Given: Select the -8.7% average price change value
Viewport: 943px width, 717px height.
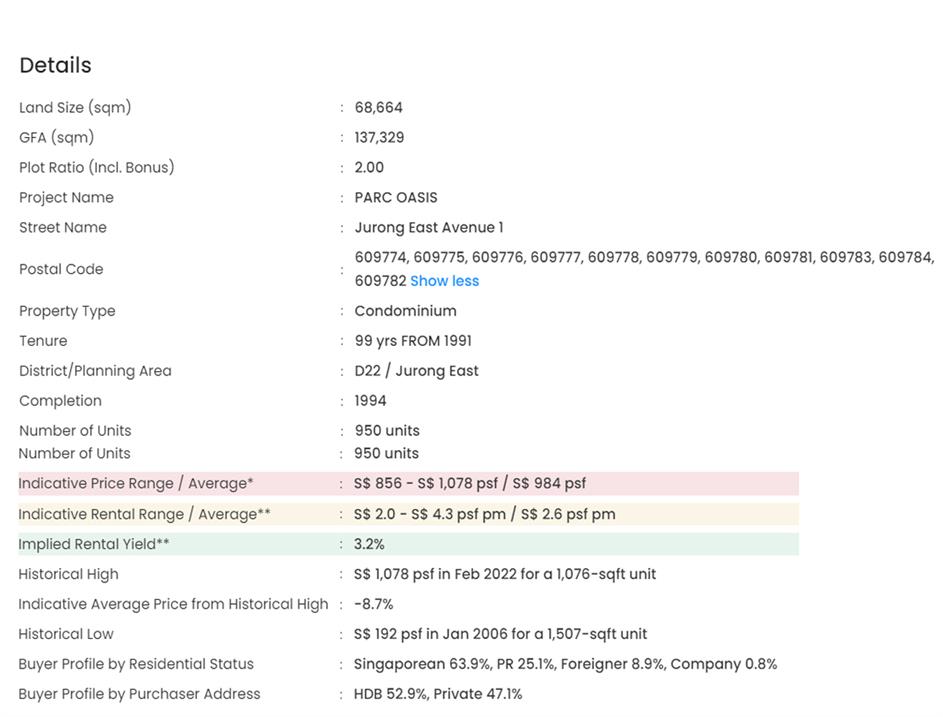Looking at the screenshot, I should coord(373,605).
